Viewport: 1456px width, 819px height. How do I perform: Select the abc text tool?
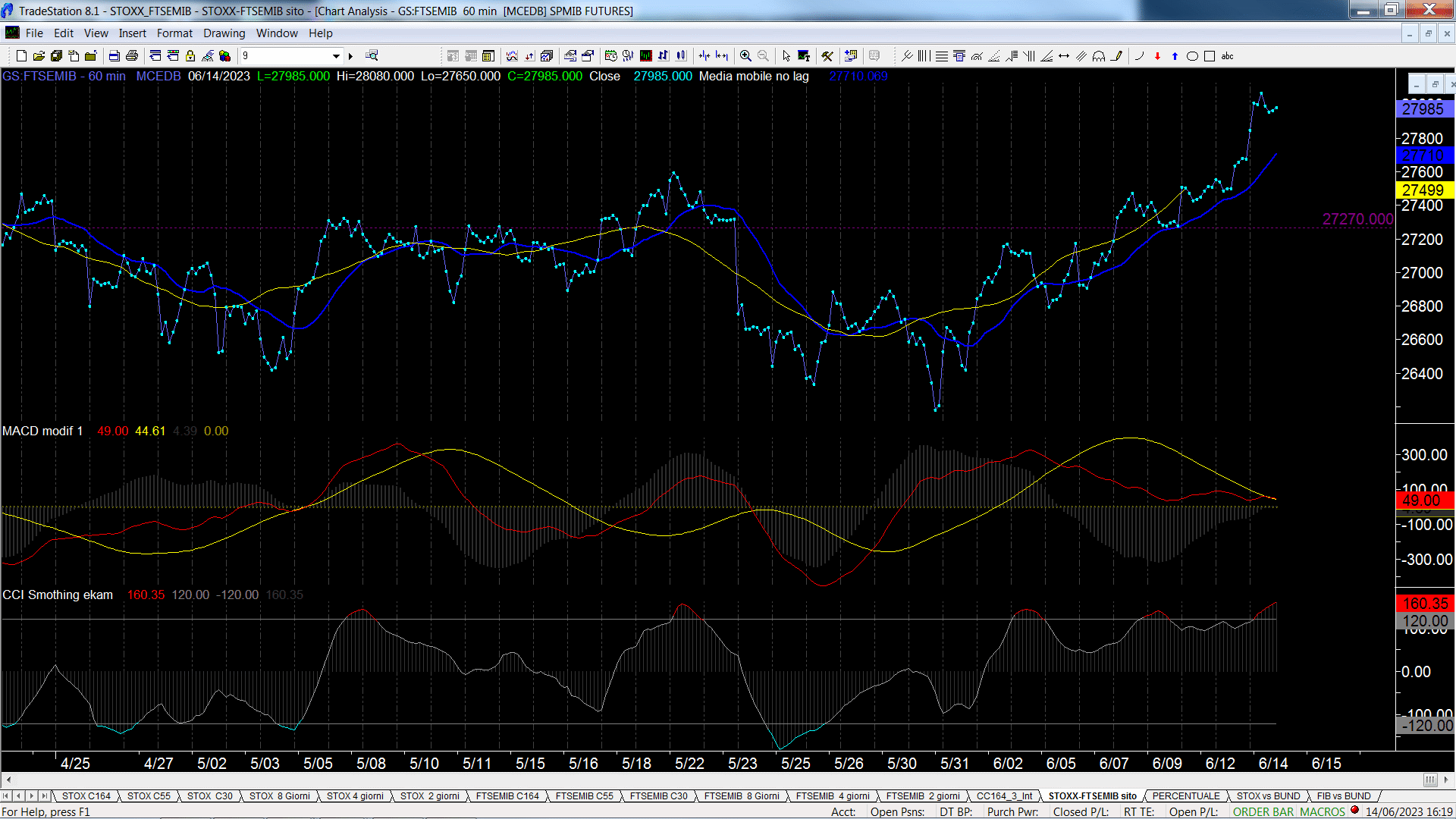tap(1227, 55)
